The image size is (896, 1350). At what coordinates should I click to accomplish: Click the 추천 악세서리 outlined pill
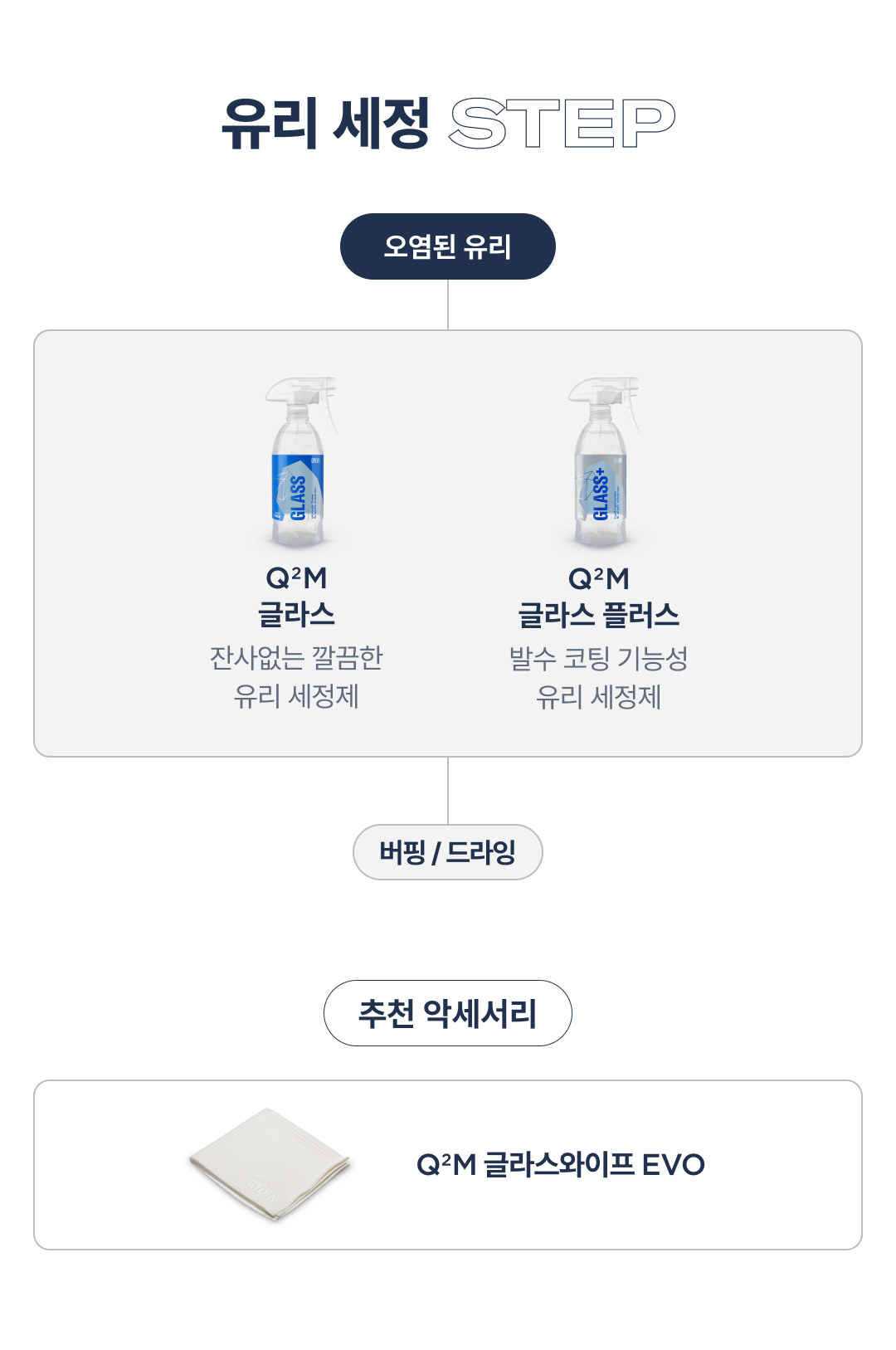448,1013
